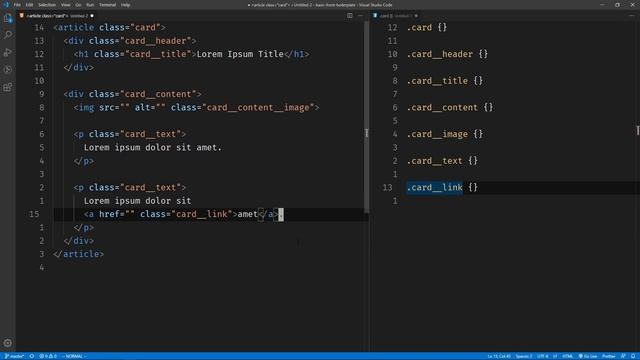Click 'Lorem Ipsum Title' text in h1
The height and width of the screenshot is (360, 640).
point(240,54)
